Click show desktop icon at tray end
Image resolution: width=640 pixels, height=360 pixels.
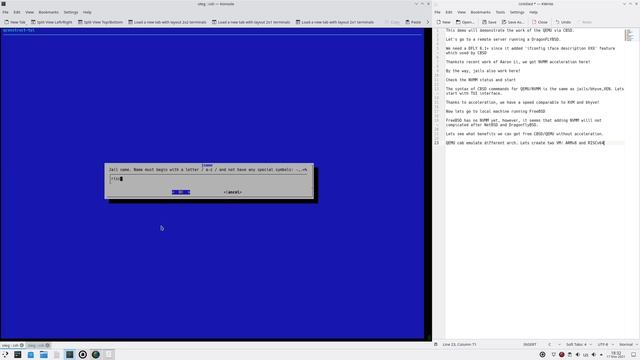click(633, 355)
